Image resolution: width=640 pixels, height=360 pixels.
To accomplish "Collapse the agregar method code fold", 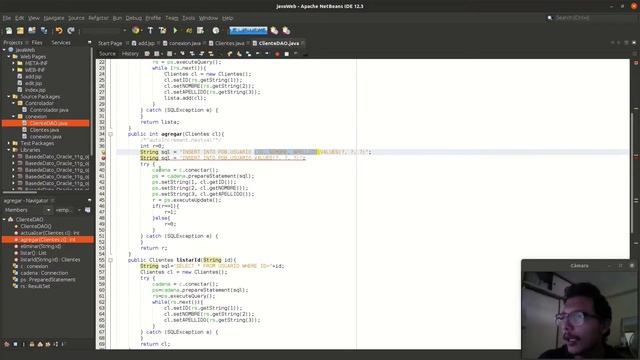I will tap(110, 134).
